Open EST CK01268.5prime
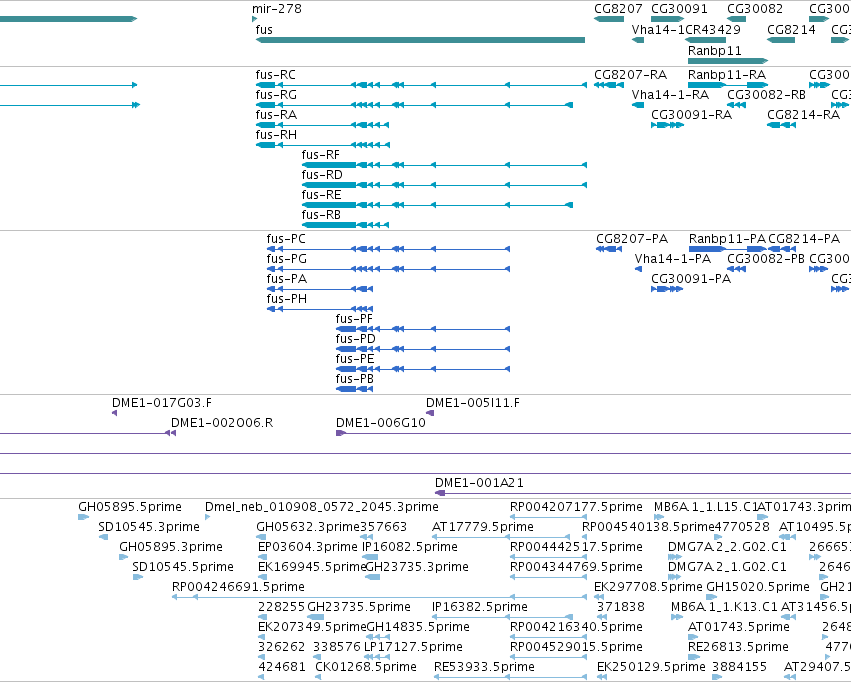The width and height of the screenshot is (851, 682). [x=320, y=678]
